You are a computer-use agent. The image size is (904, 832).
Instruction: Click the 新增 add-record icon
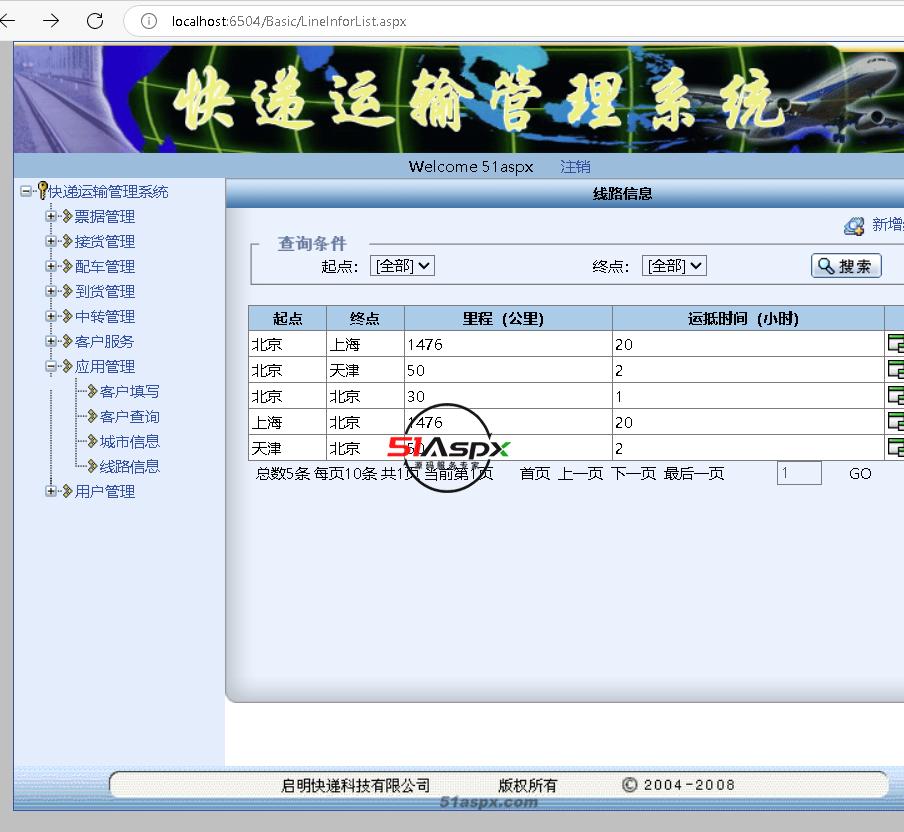(854, 226)
